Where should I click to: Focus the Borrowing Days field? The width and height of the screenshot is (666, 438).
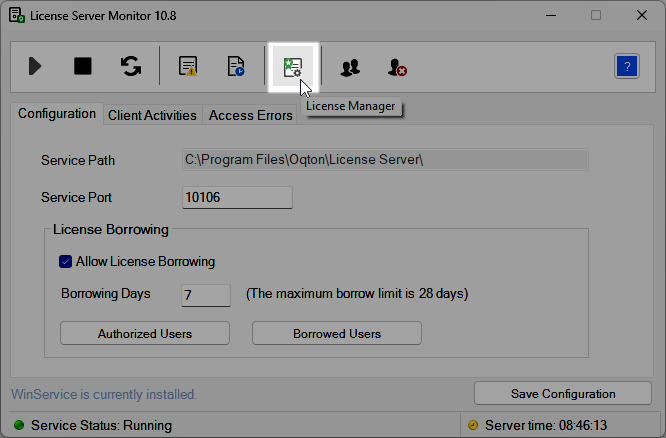(x=205, y=295)
